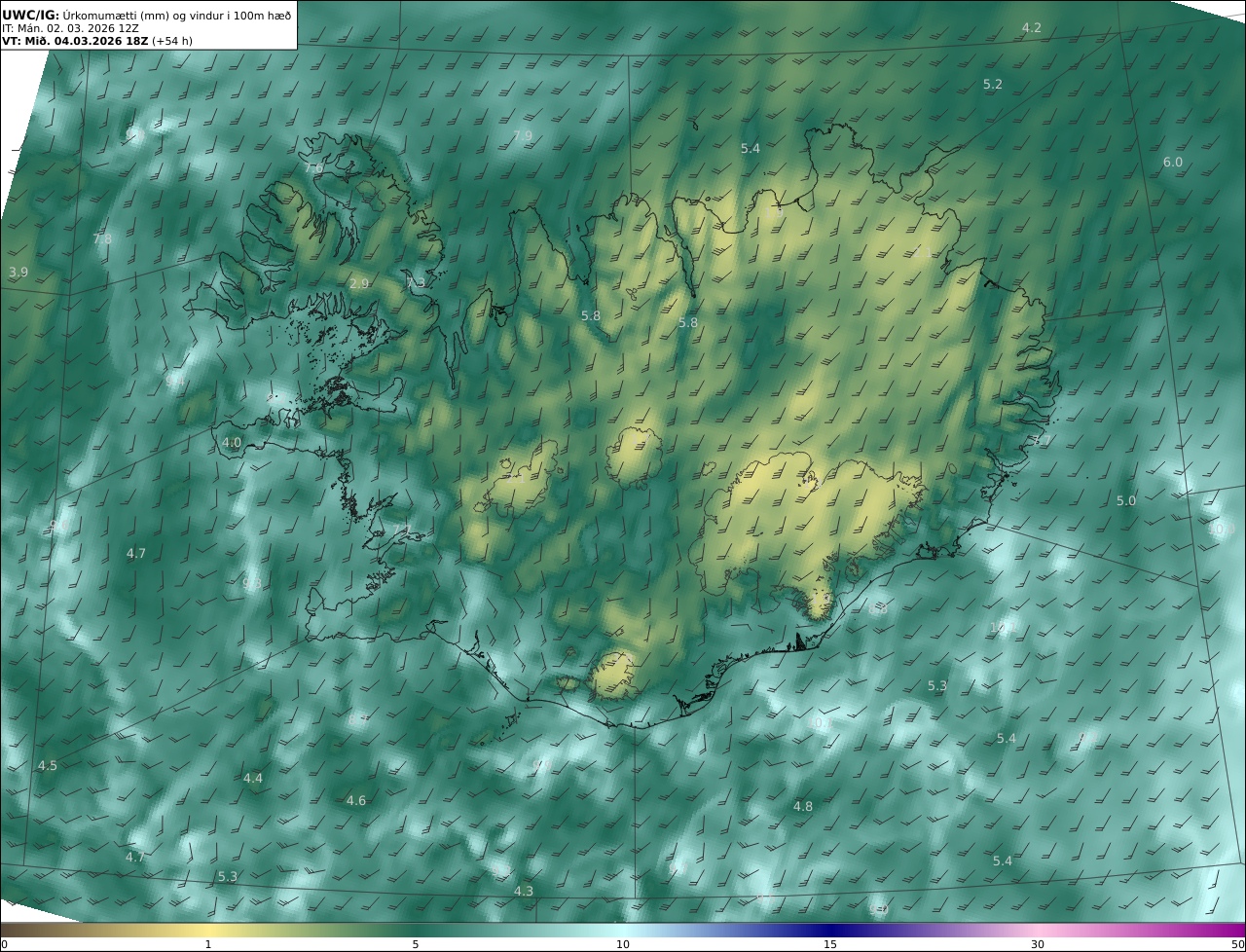Click the map value '3.9'
The height and width of the screenshot is (952, 1246).
(x=18, y=272)
